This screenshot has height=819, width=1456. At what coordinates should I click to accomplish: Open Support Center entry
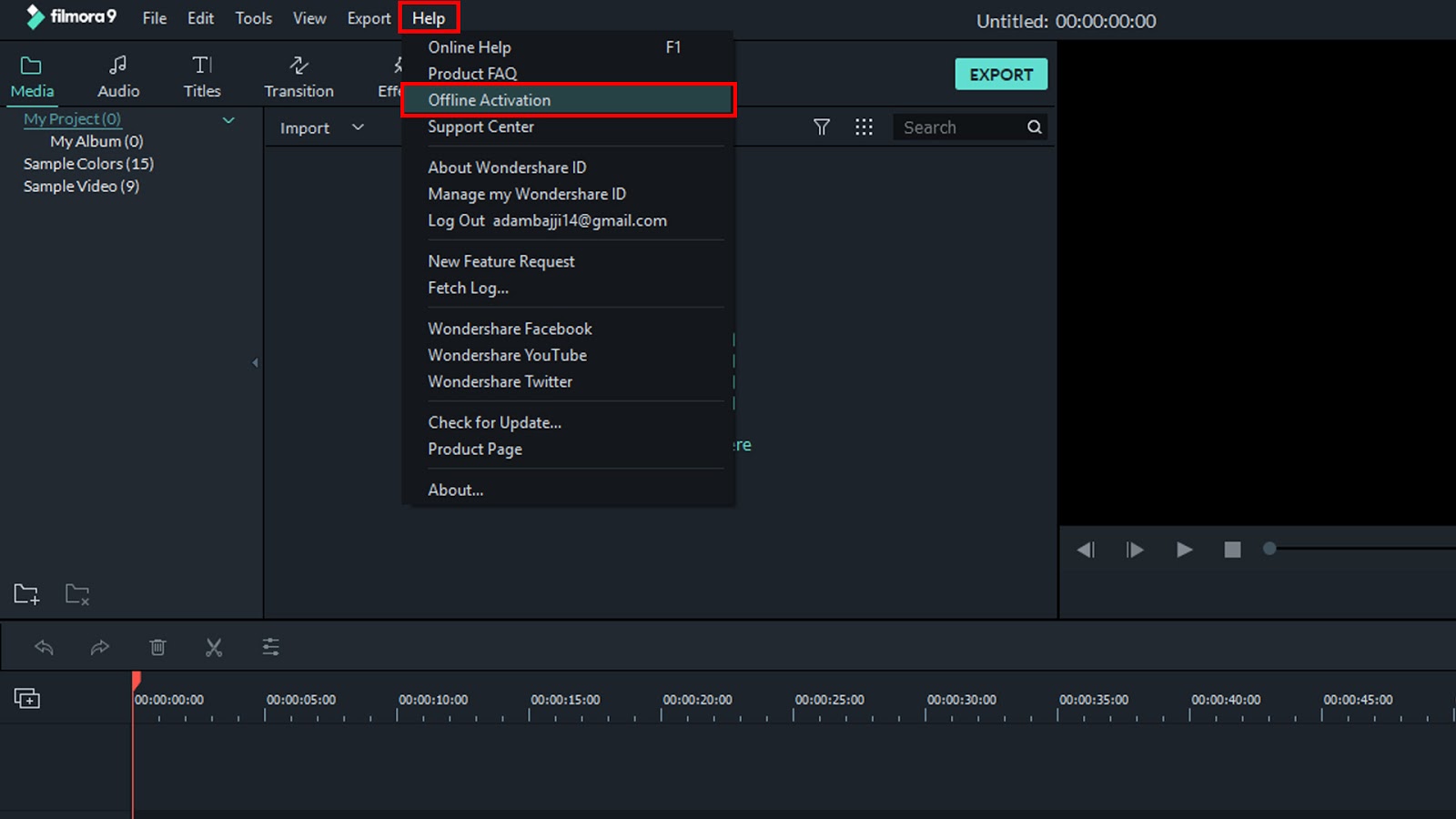point(568,126)
